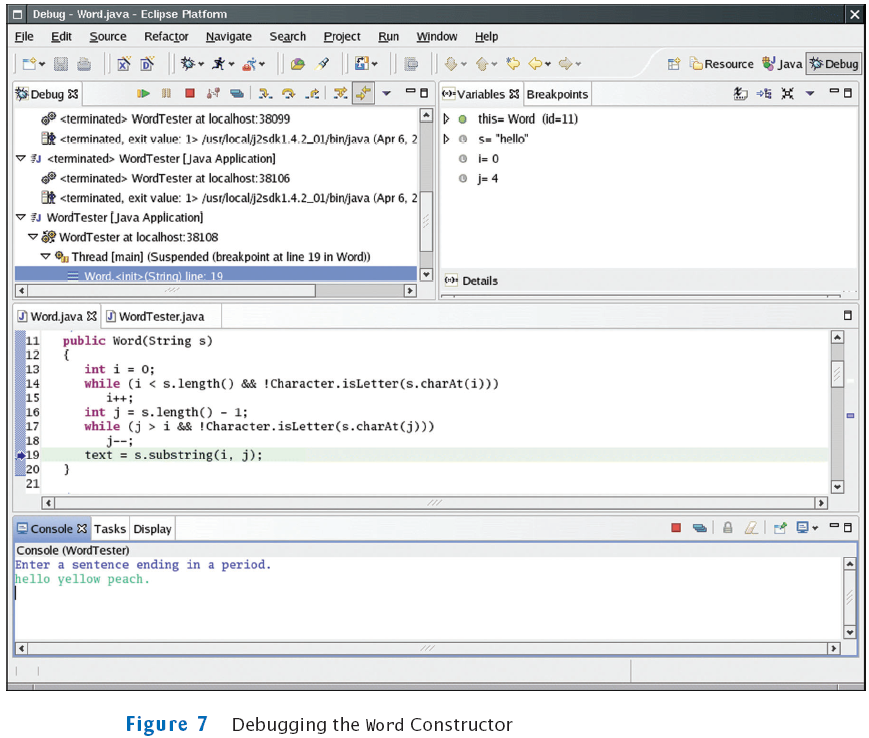Open the Refactor menu
Viewport: 869px width, 738px height.
166,37
